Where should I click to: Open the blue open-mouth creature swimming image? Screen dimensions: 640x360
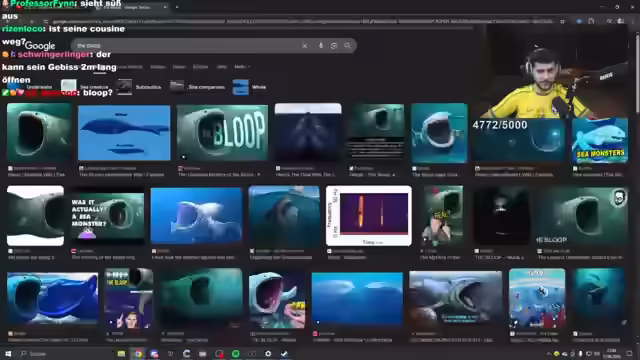tap(196, 216)
